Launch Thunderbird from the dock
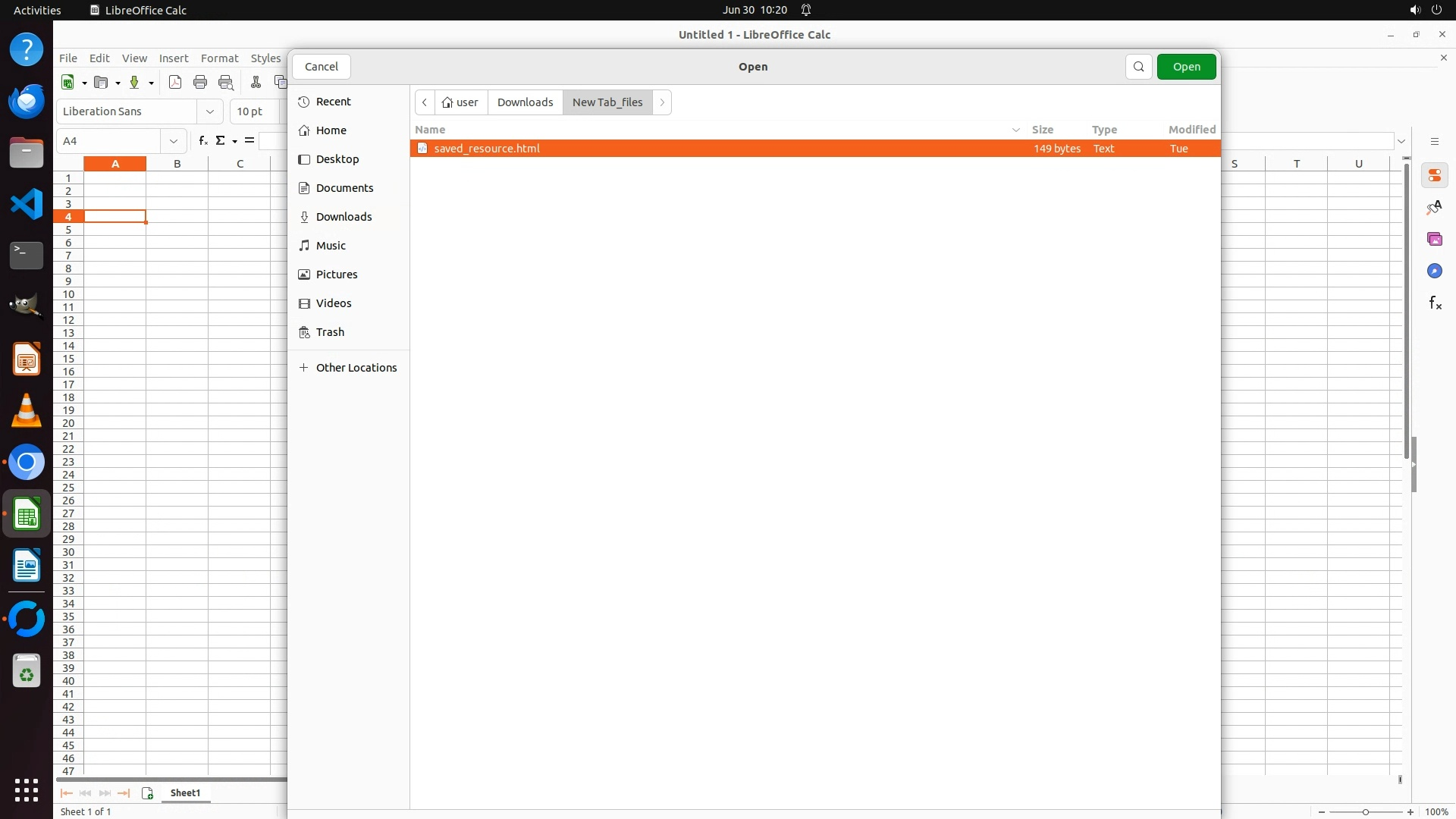 (27, 102)
